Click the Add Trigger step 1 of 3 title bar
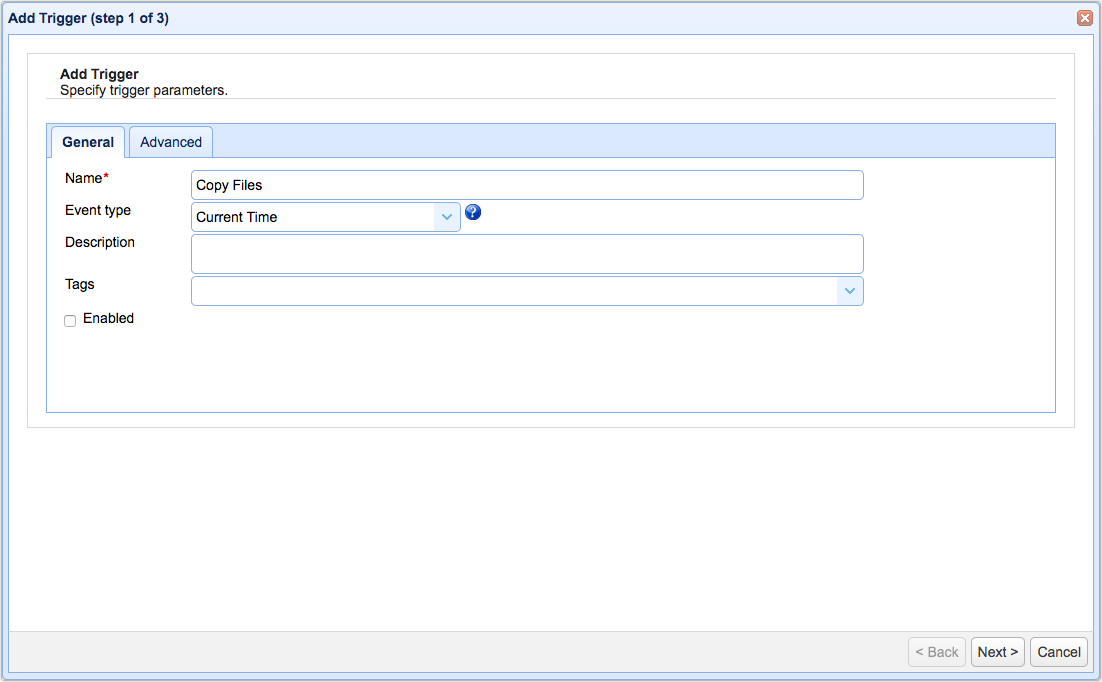This screenshot has height=682, width=1102. click(89, 18)
